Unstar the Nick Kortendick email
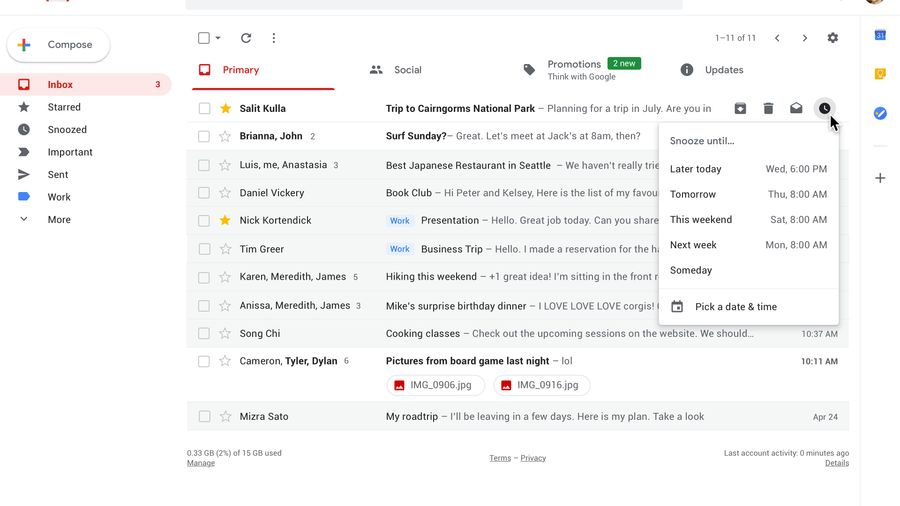The image size is (900, 506). tap(225, 220)
